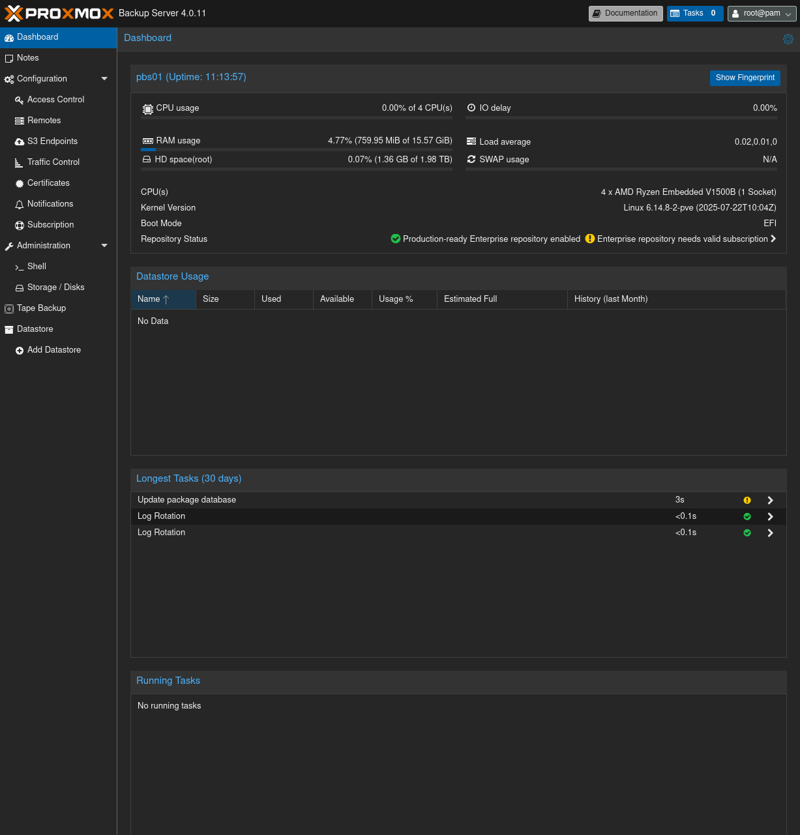Expand Update package database task details
The width and height of the screenshot is (800, 835).
tap(770, 500)
